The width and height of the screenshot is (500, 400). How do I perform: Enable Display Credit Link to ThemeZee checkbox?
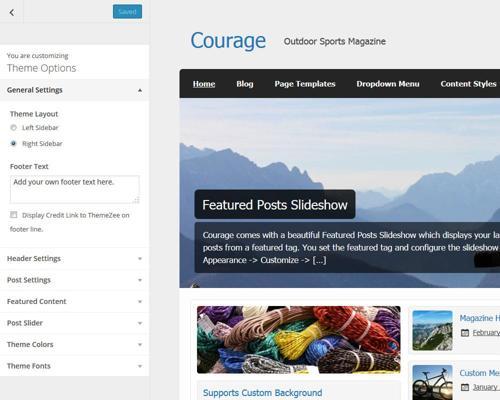(x=14, y=215)
